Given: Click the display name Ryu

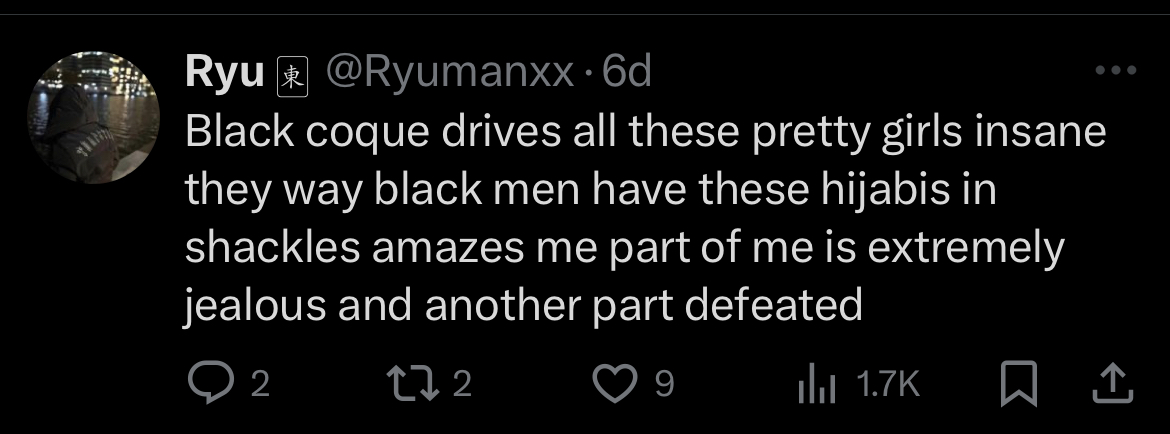Looking at the screenshot, I should click(224, 73).
